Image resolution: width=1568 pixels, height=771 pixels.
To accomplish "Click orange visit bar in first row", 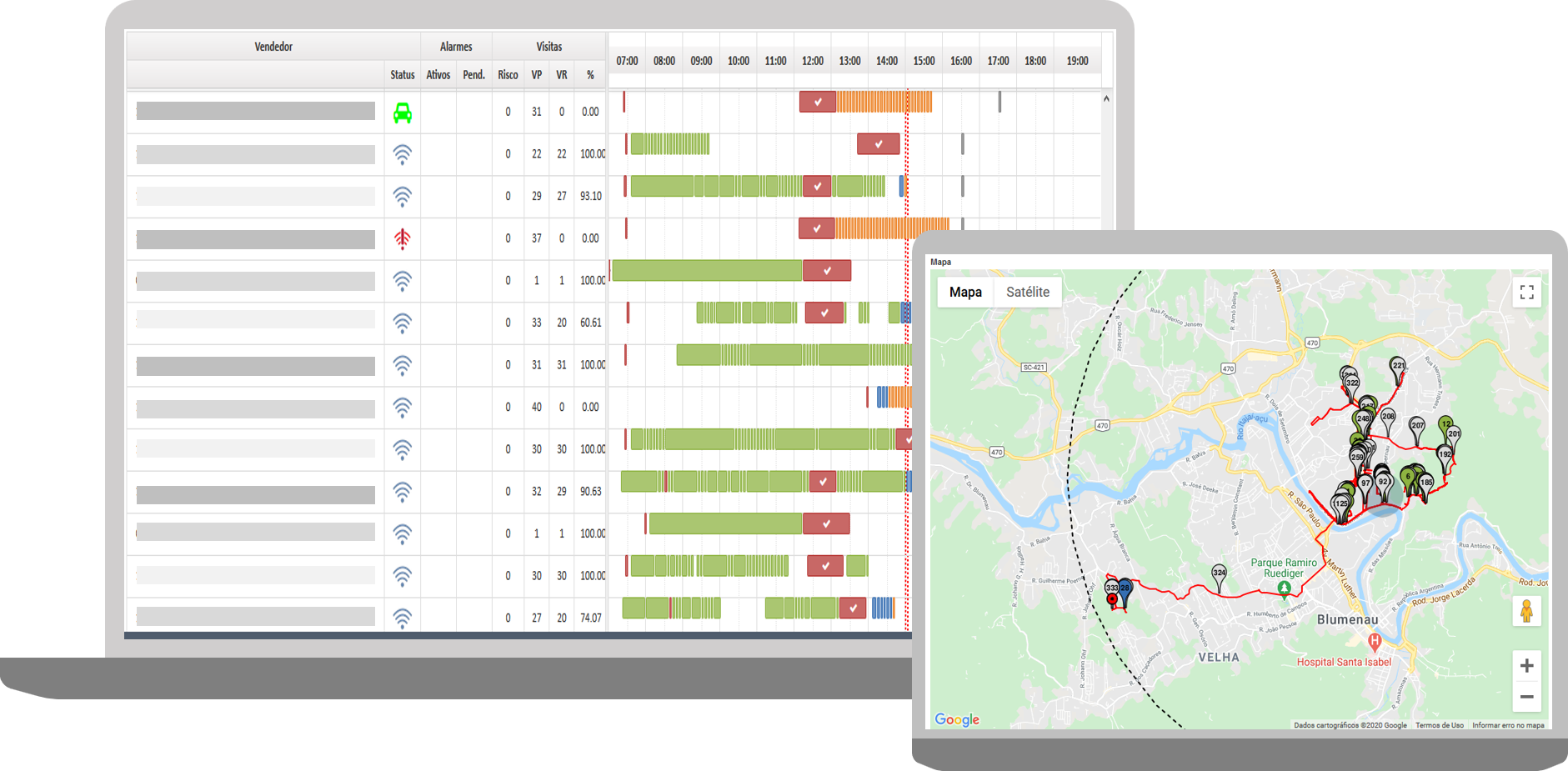I will [884, 102].
